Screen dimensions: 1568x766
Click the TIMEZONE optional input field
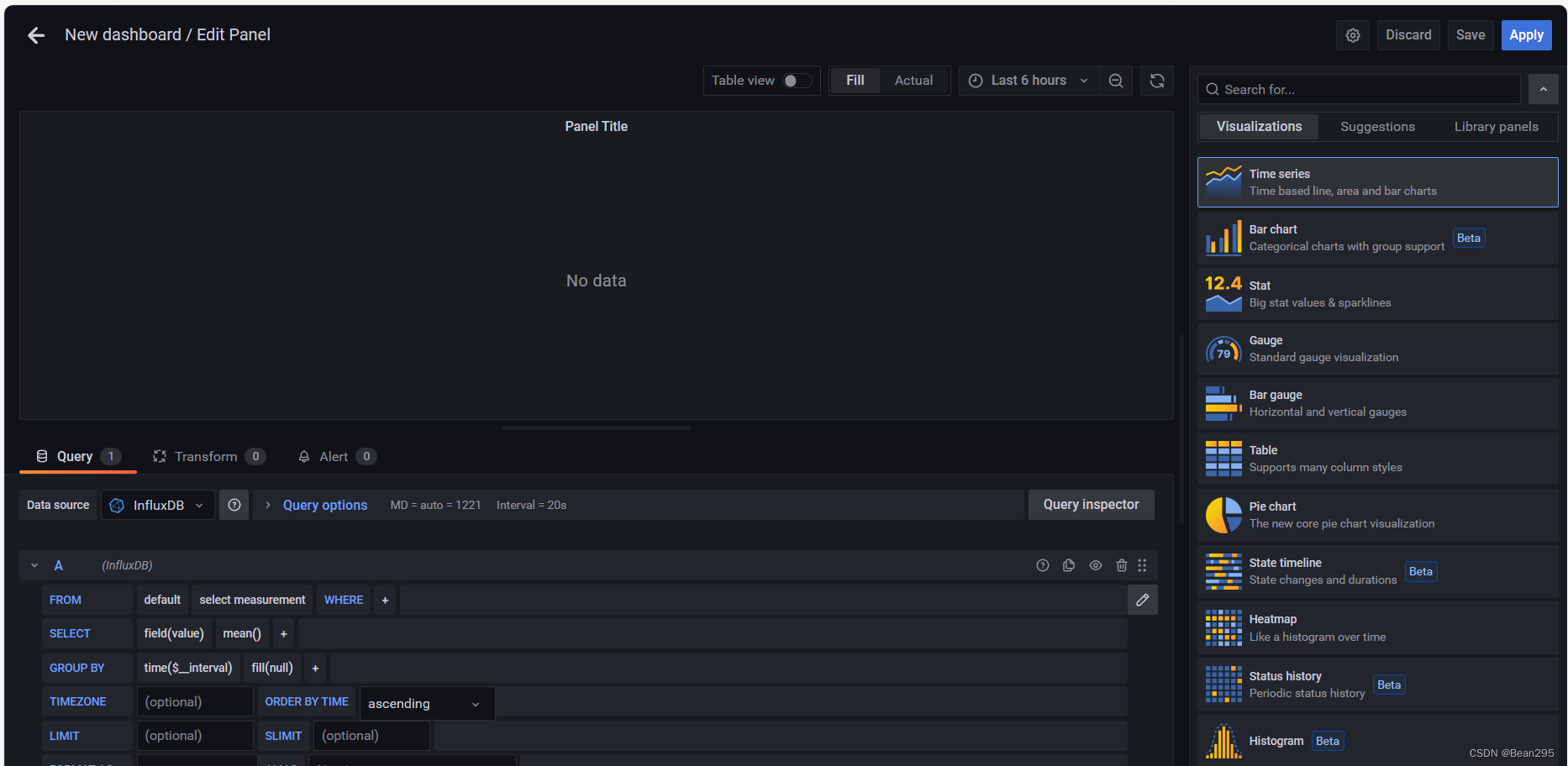(195, 701)
